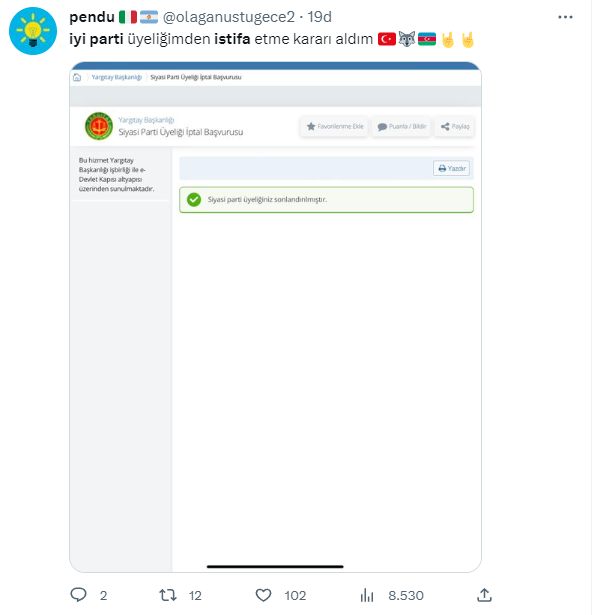Open the pendu display name
Screen dimensions: 614x615
click(x=90, y=17)
